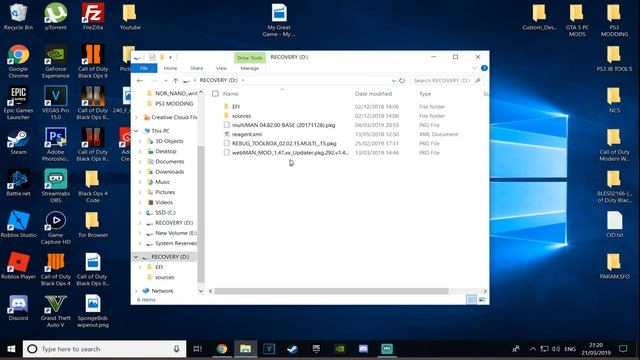Viewport: 640px width, 360px height.
Task: Select the PS3 JB TOOLS desktop folder
Action: (x=614, y=59)
